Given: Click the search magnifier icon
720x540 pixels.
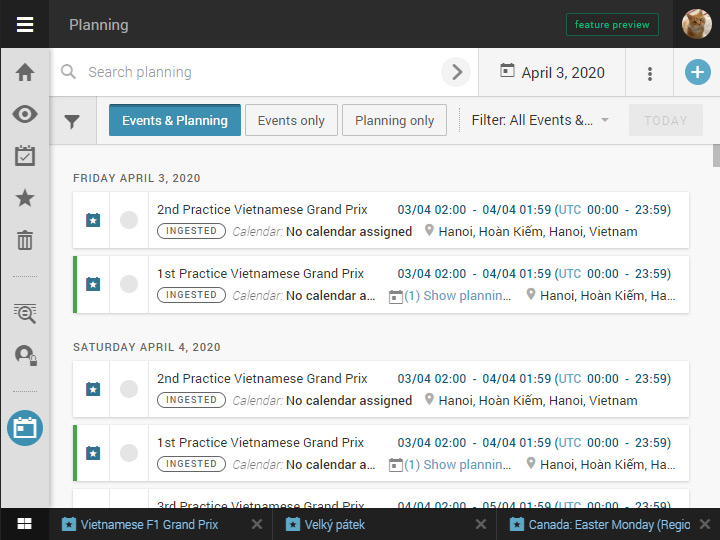Looking at the screenshot, I should (68, 72).
